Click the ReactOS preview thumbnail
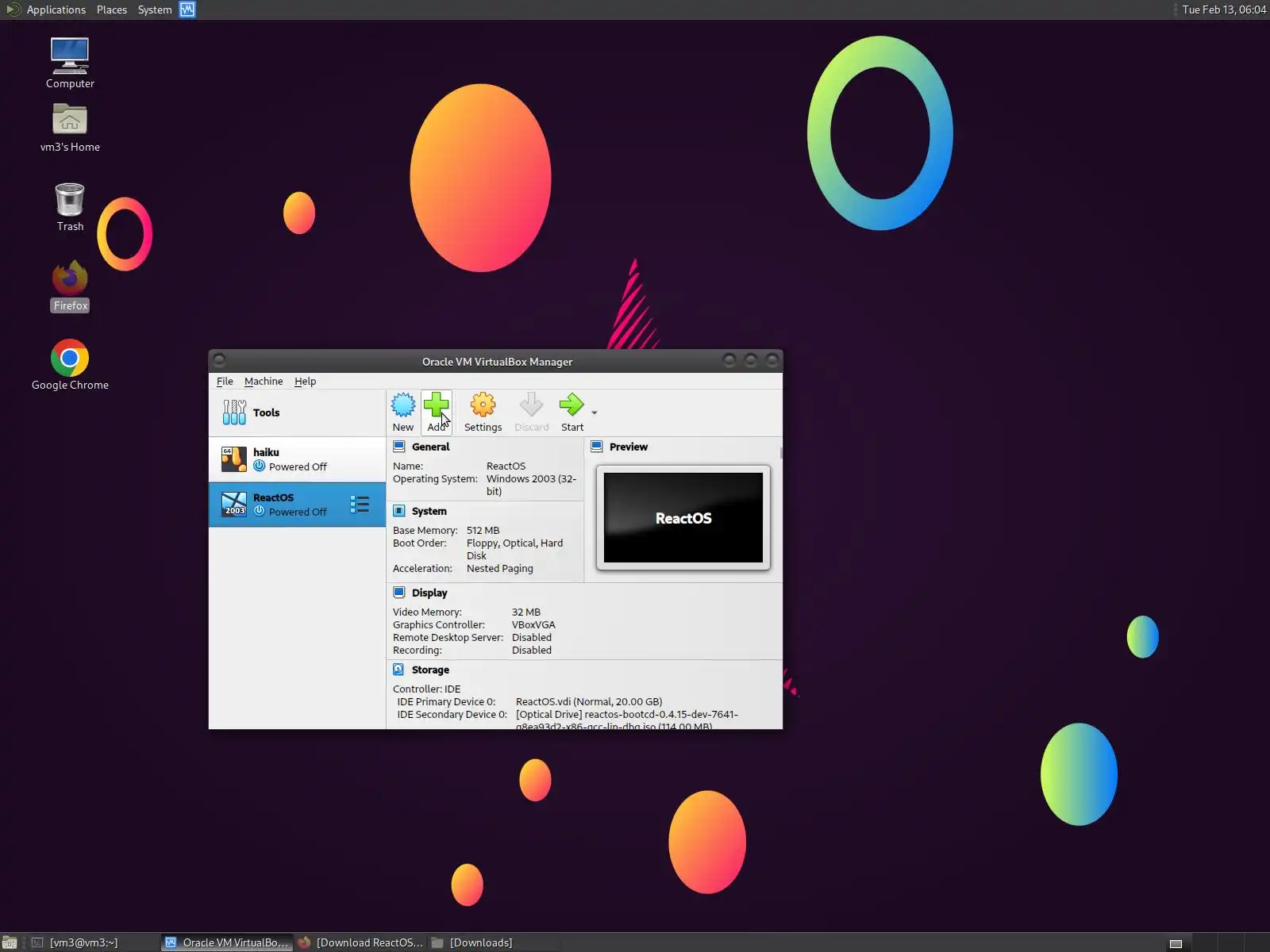Image resolution: width=1270 pixels, height=952 pixels. coord(683,517)
